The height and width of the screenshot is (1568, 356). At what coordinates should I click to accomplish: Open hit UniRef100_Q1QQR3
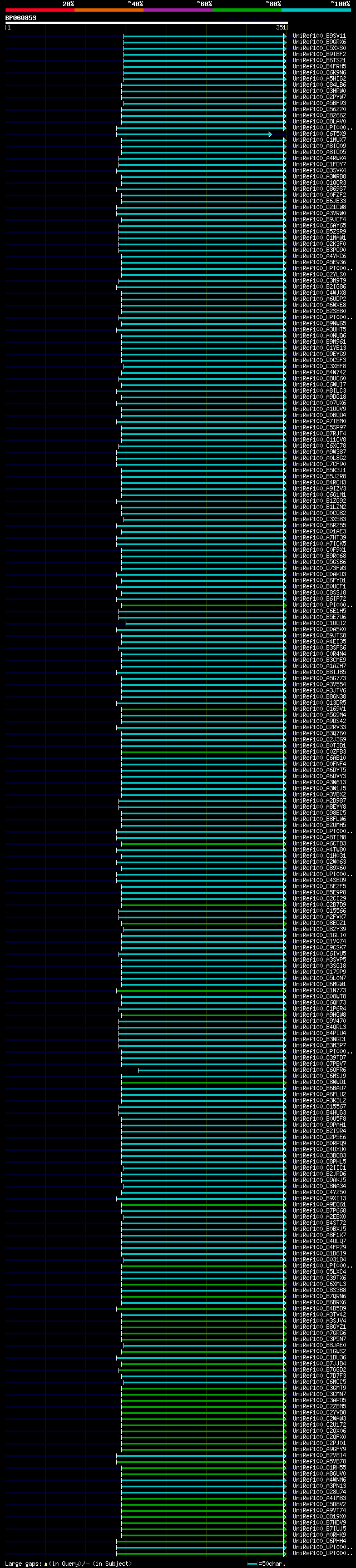coord(319,182)
